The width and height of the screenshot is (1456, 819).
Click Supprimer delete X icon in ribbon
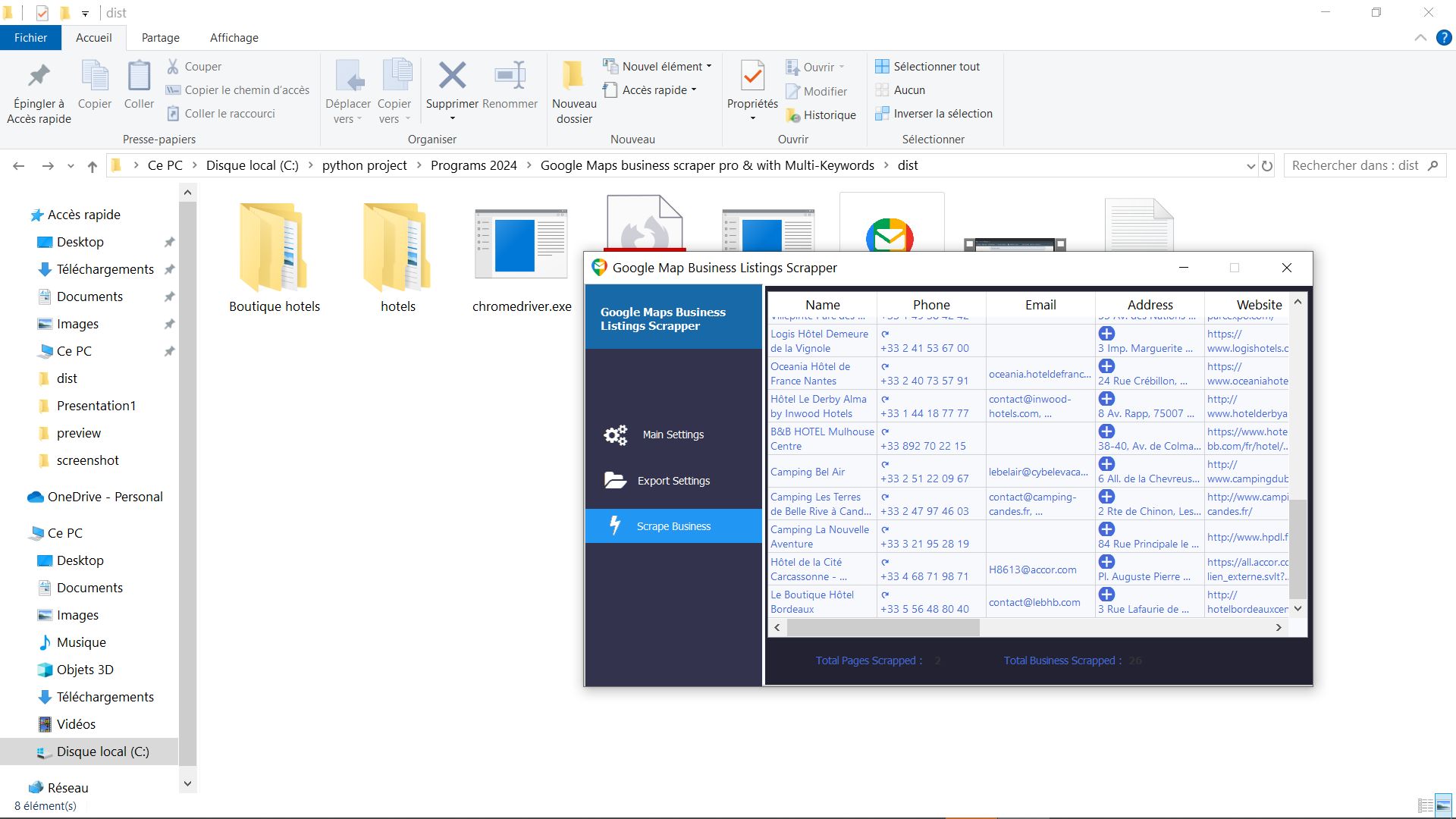[452, 75]
